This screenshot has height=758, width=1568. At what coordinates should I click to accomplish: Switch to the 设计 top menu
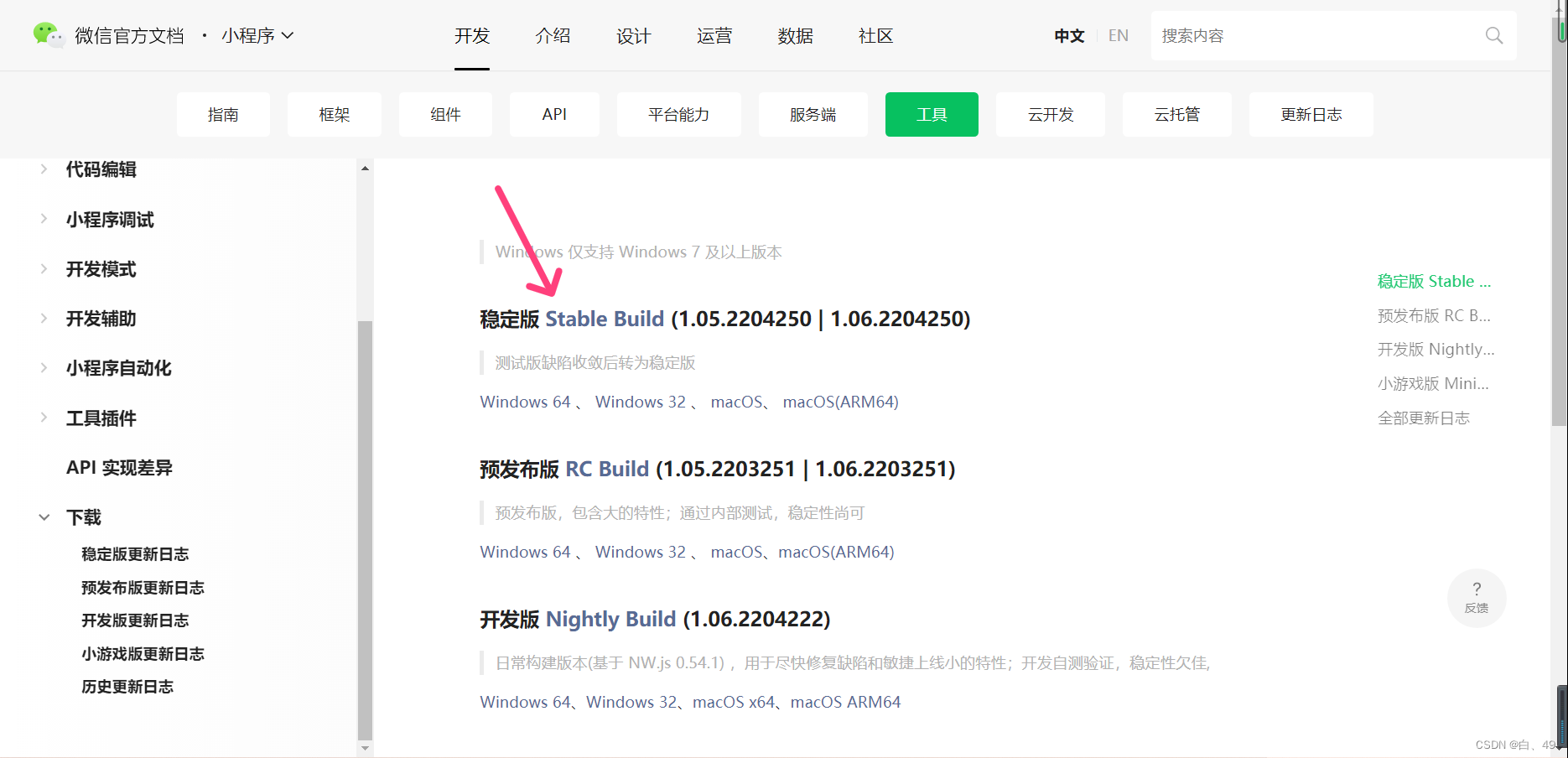pyautogui.click(x=633, y=36)
